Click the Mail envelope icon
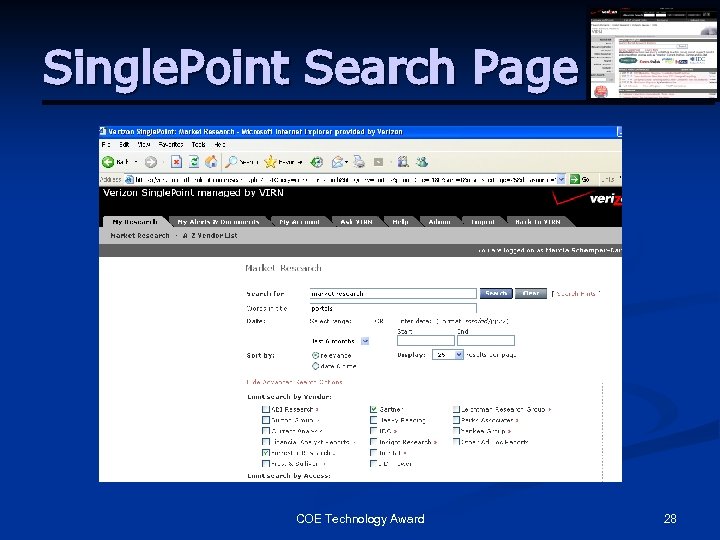The height and width of the screenshot is (540, 720). (338, 162)
